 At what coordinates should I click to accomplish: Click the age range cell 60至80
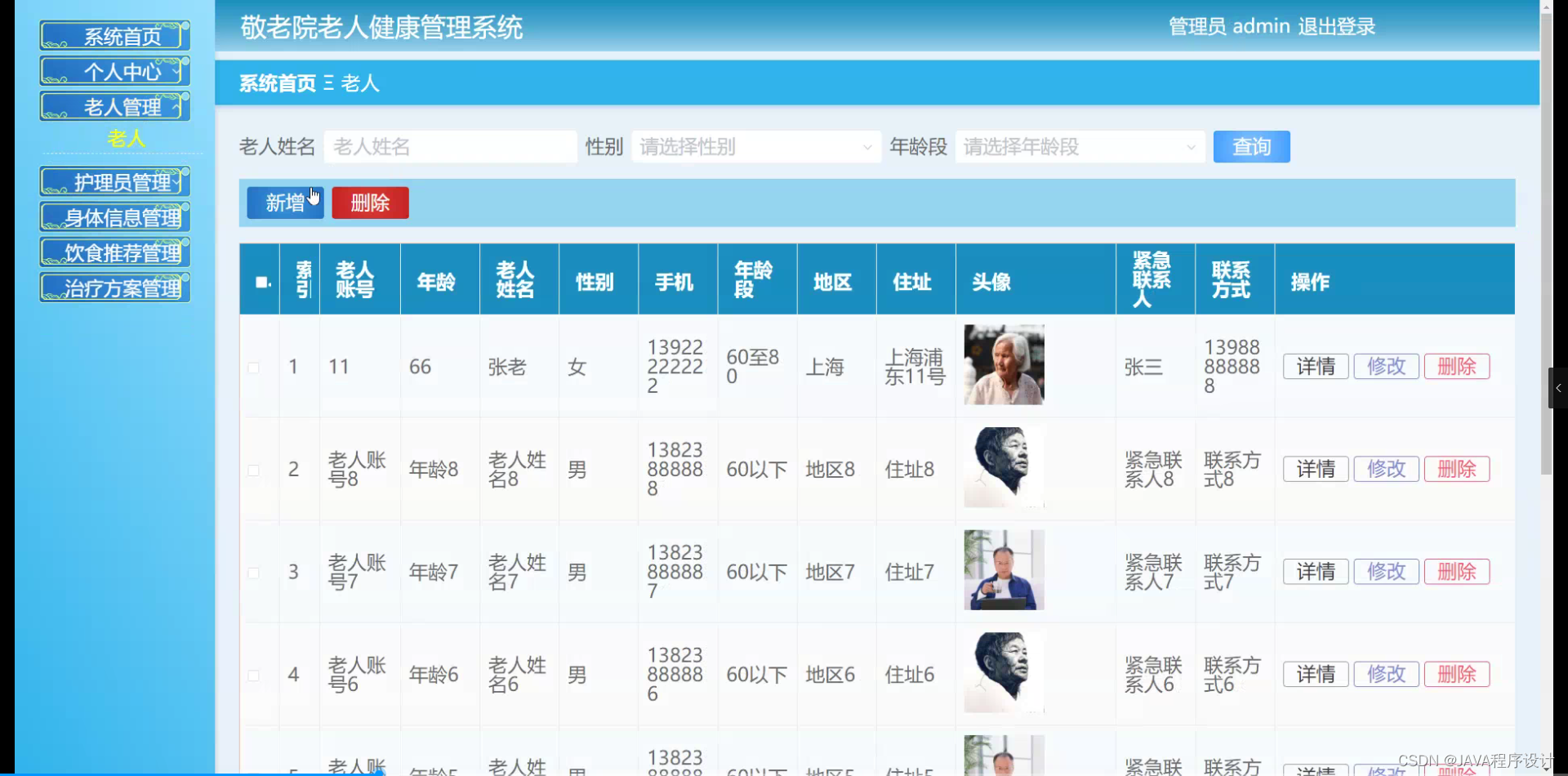(x=753, y=367)
